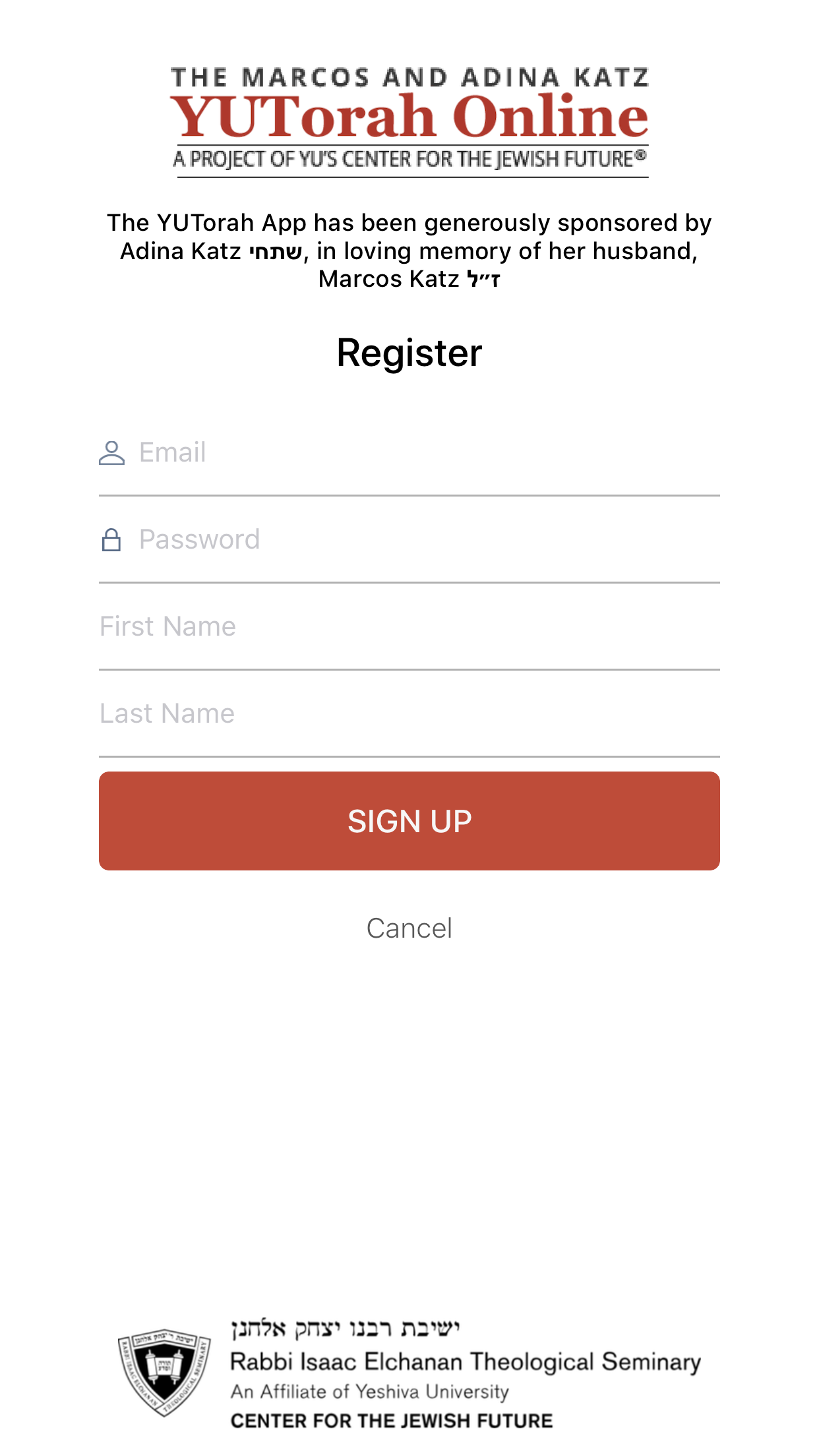Click the Hebrew seminary name in footer
This screenshot has width=819, height=1456.
(345, 1329)
